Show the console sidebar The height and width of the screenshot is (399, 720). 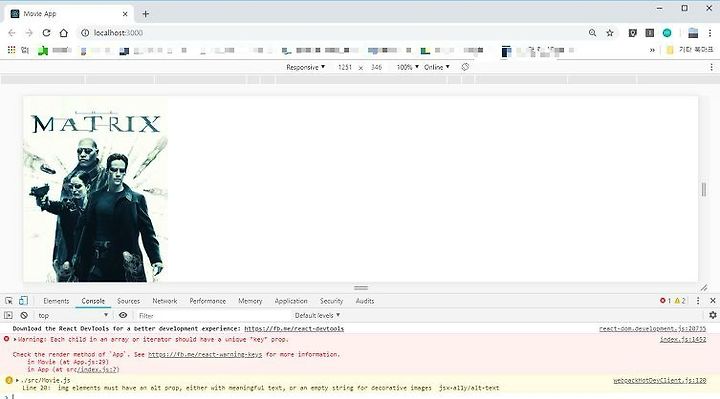8,315
